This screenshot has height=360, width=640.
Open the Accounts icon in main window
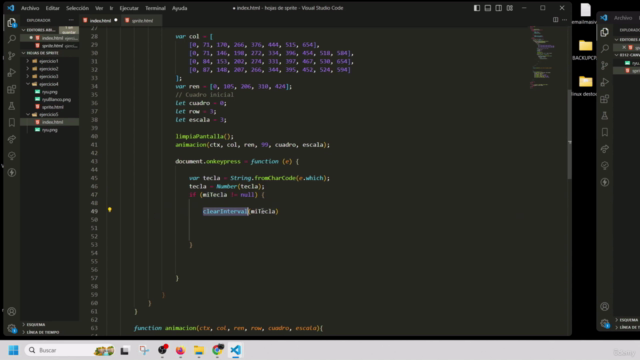11,311
